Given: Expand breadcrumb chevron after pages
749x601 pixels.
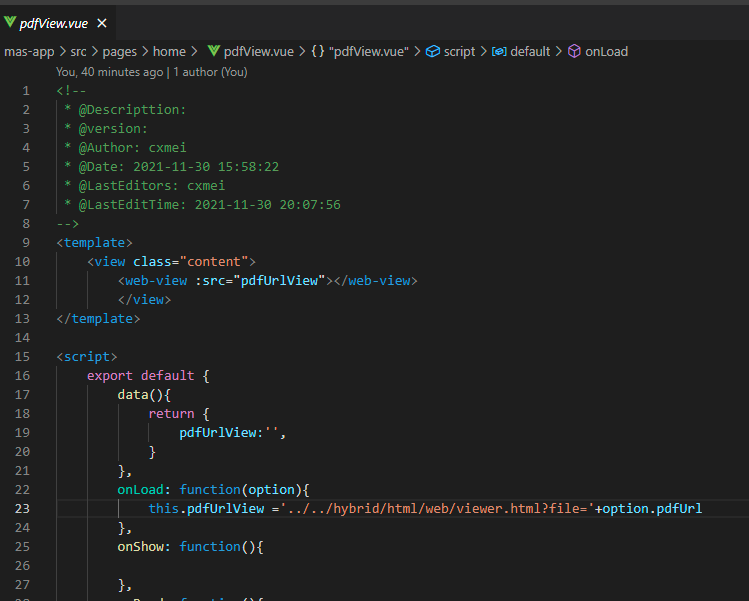Looking at the screenshot, I should pyautogui.click(x=145, y=52).
